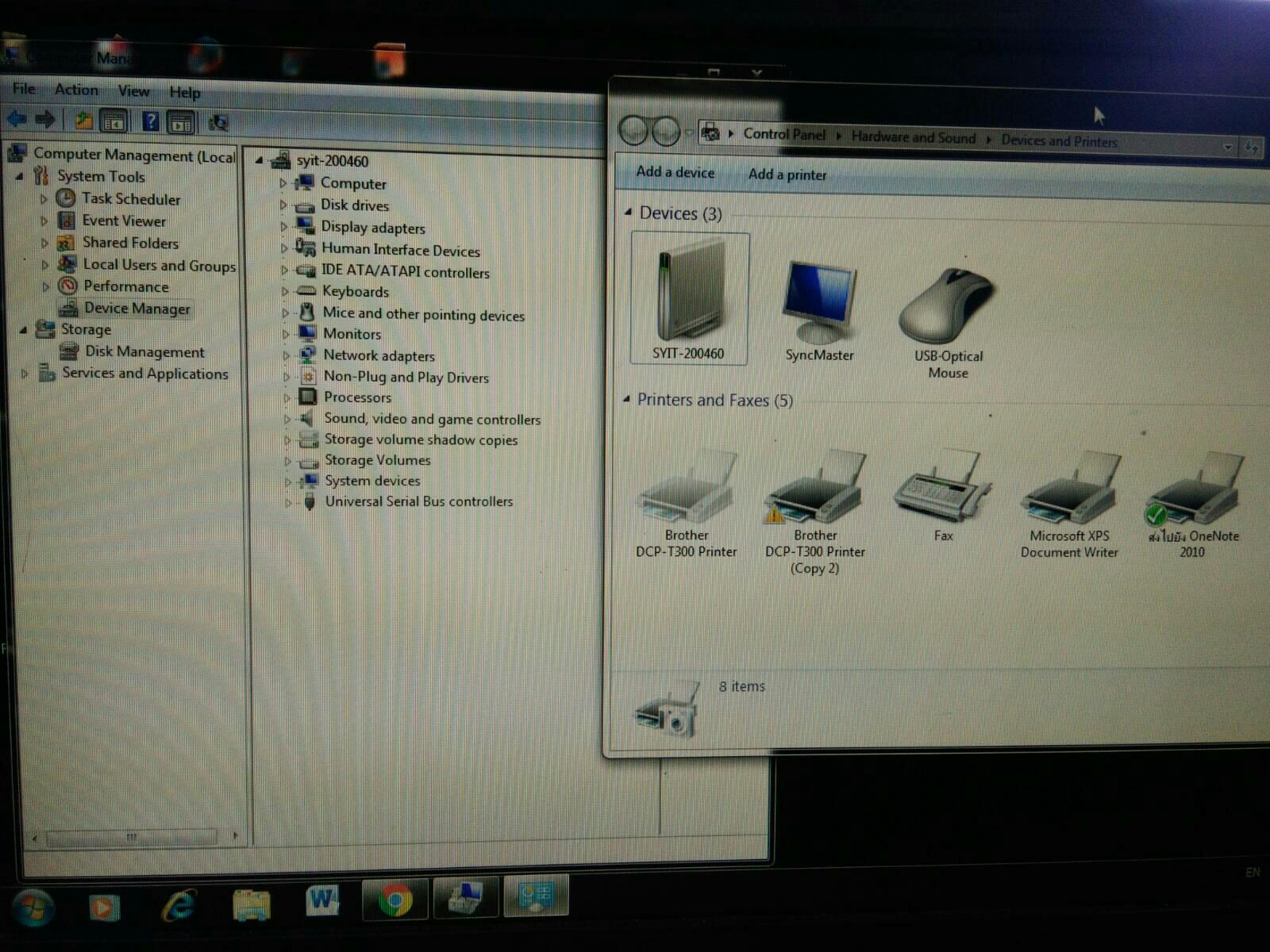Open Windows Explorer folder icon on taskbar

pyautogui.click(x=251, y=904)
